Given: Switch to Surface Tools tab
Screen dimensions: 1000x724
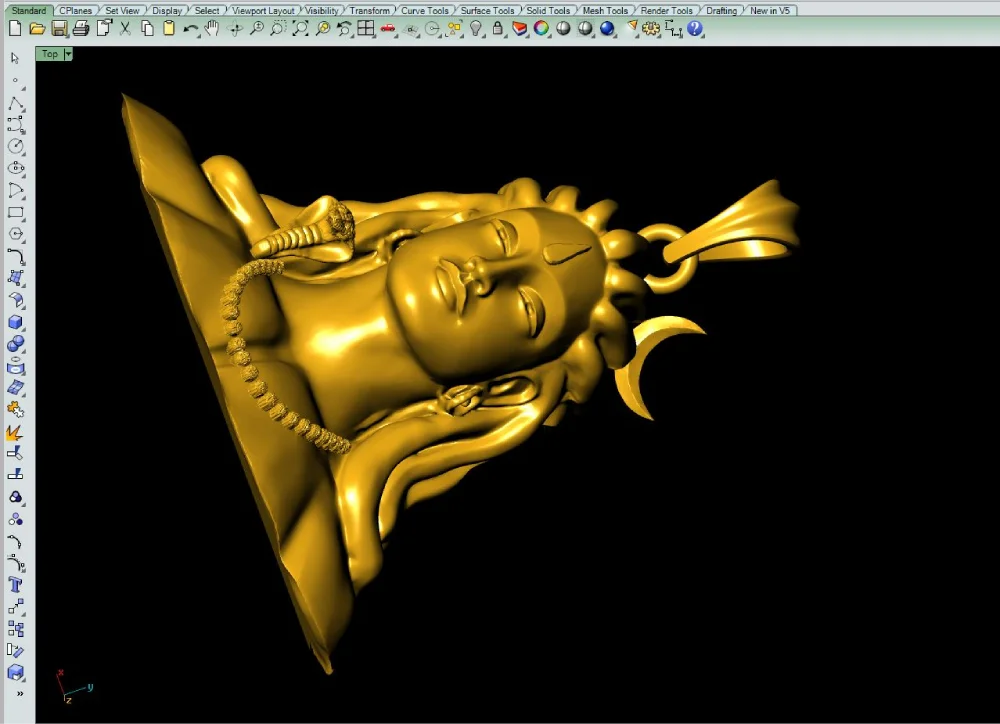Looking at the screenshot, I should tap(487, 10).
